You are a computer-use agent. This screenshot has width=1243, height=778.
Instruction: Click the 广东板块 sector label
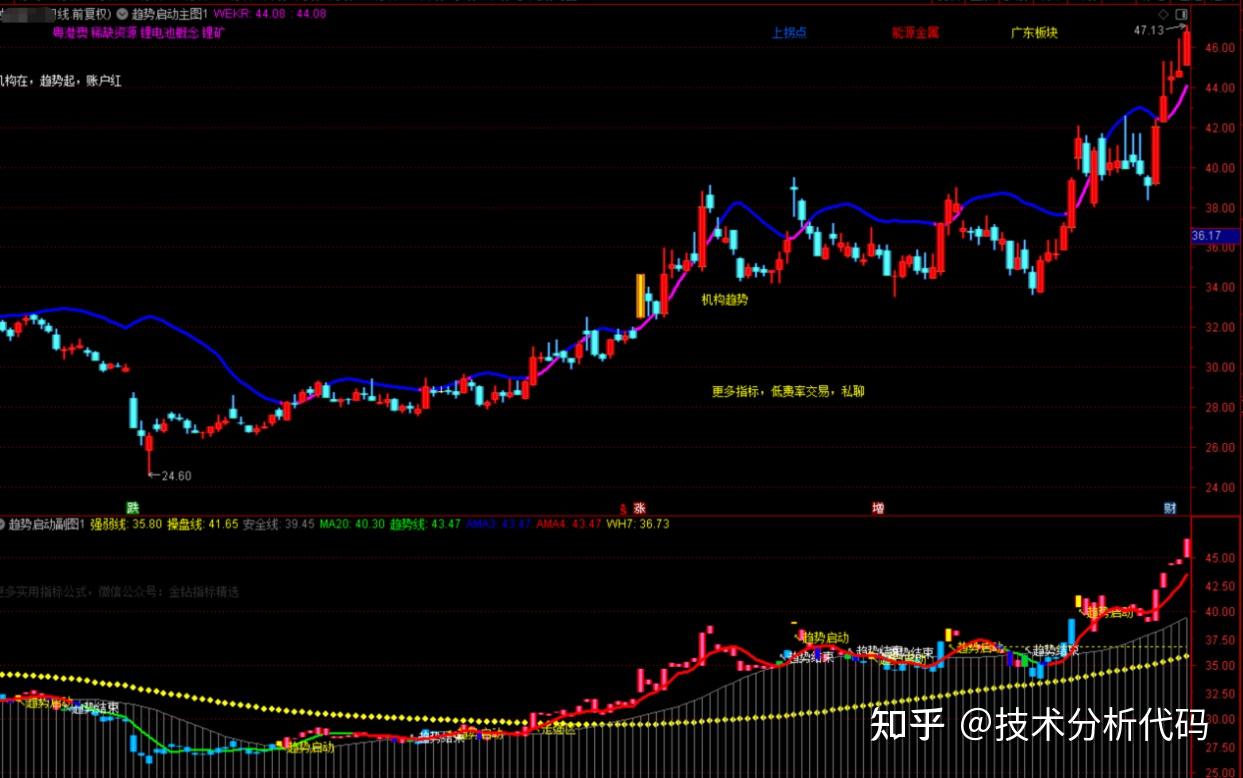(1034, 32)
